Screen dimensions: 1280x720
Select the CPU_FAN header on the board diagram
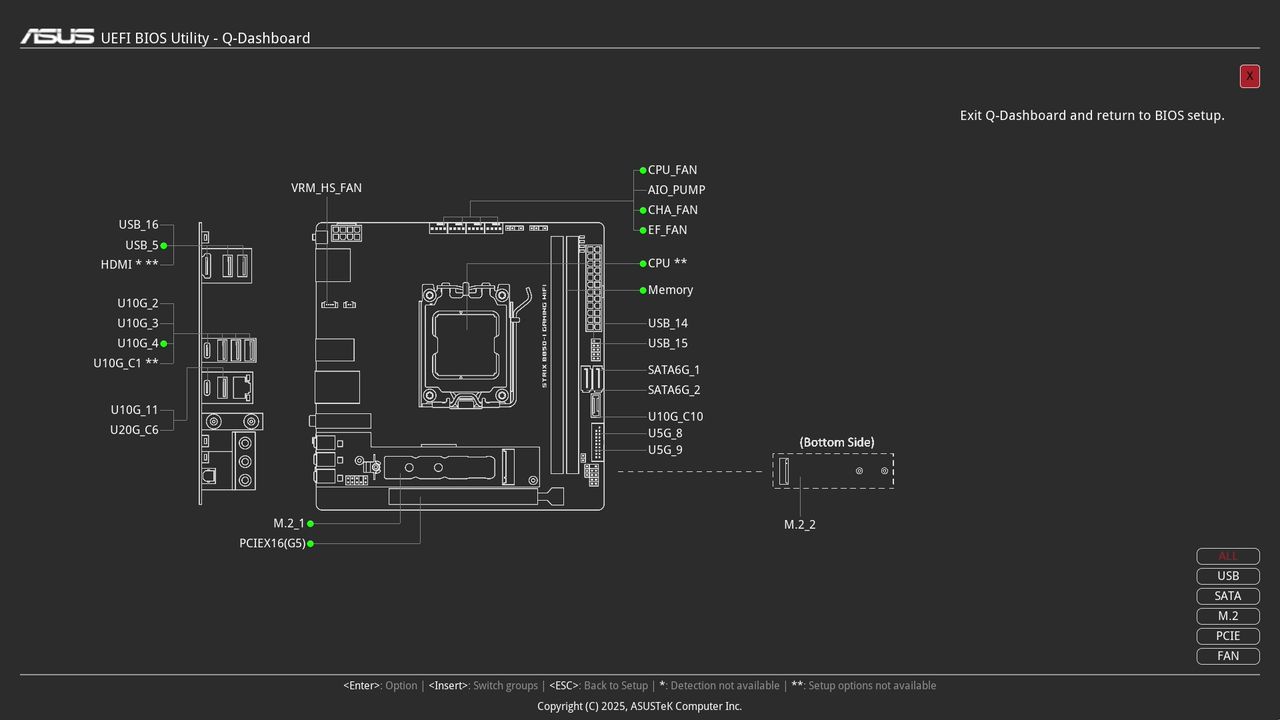pyautogui.click(x=672, y=169)
